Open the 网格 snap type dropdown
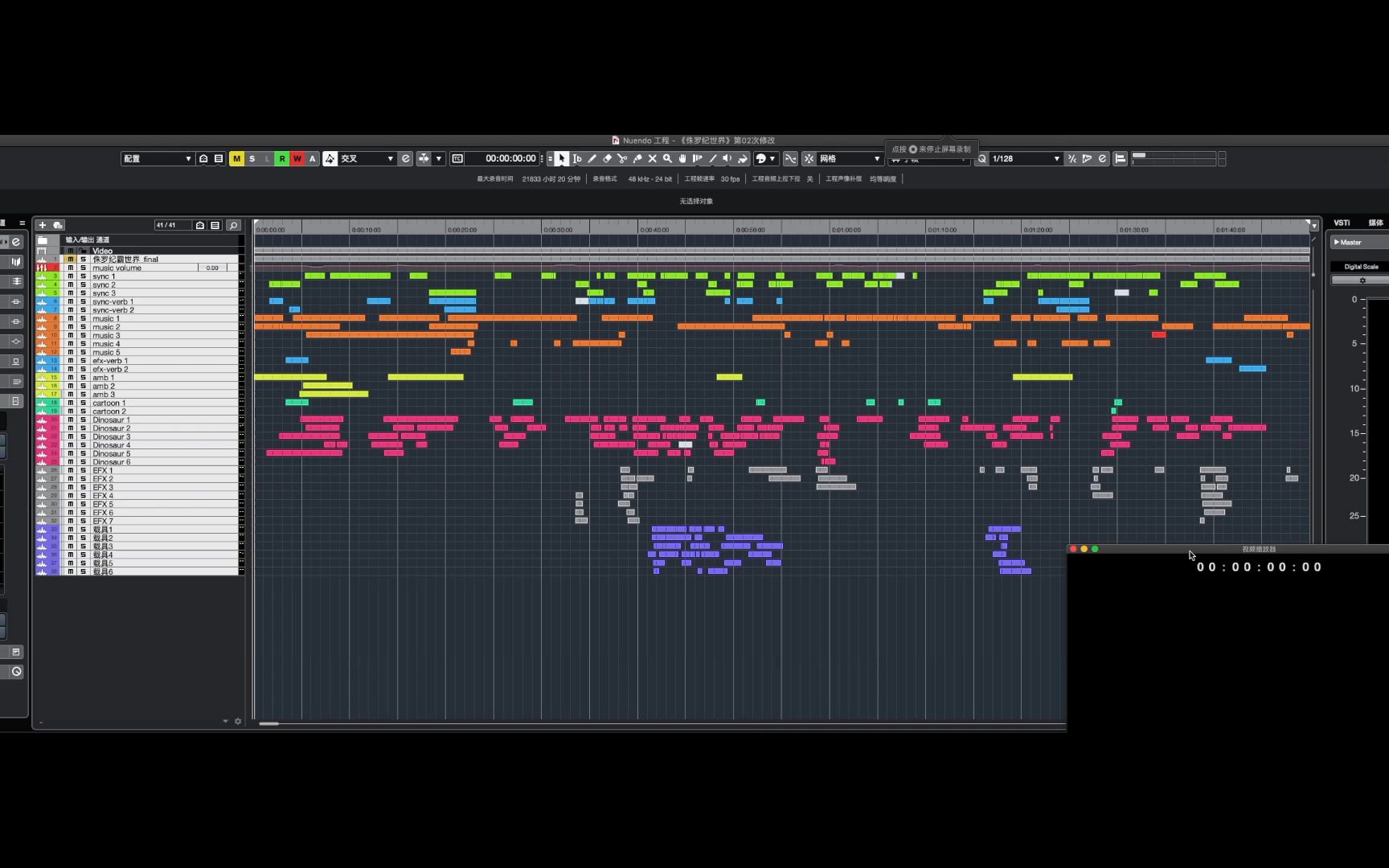The width and height of the screenshot is (1389, 868). coord(850,159)
